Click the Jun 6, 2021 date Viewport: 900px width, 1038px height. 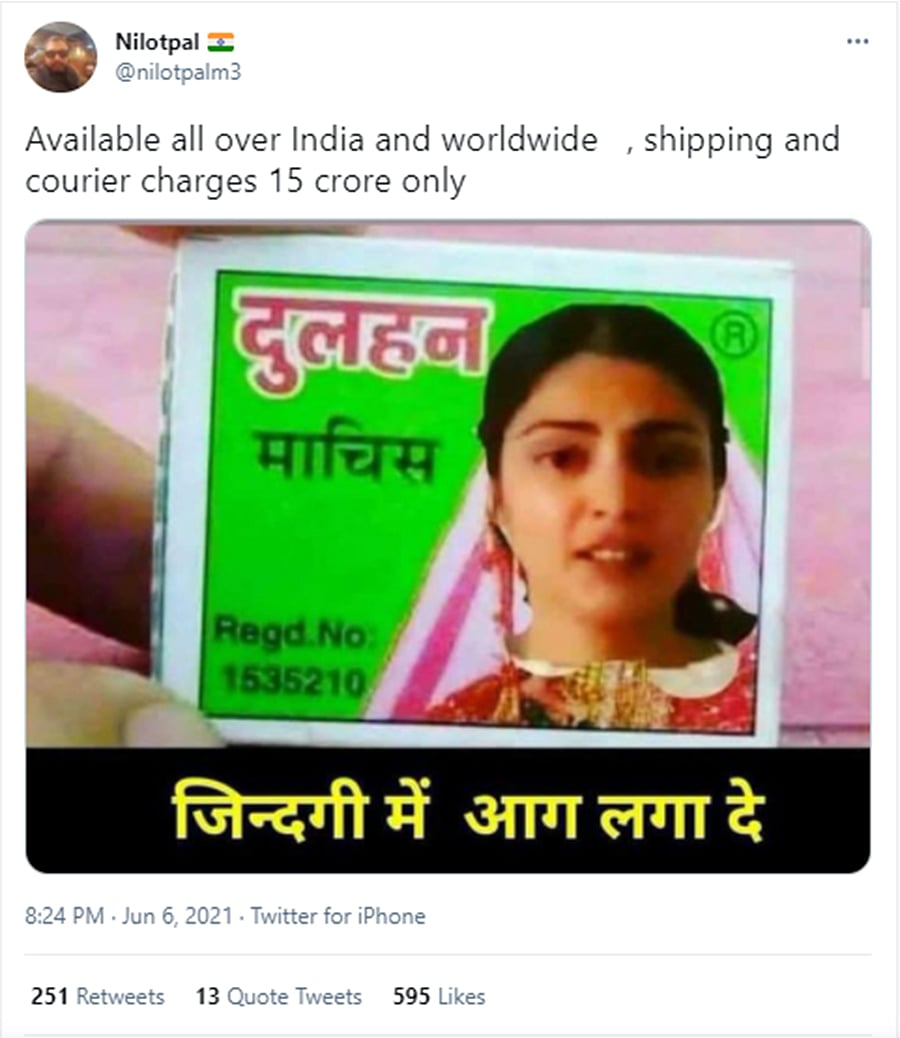177,916
